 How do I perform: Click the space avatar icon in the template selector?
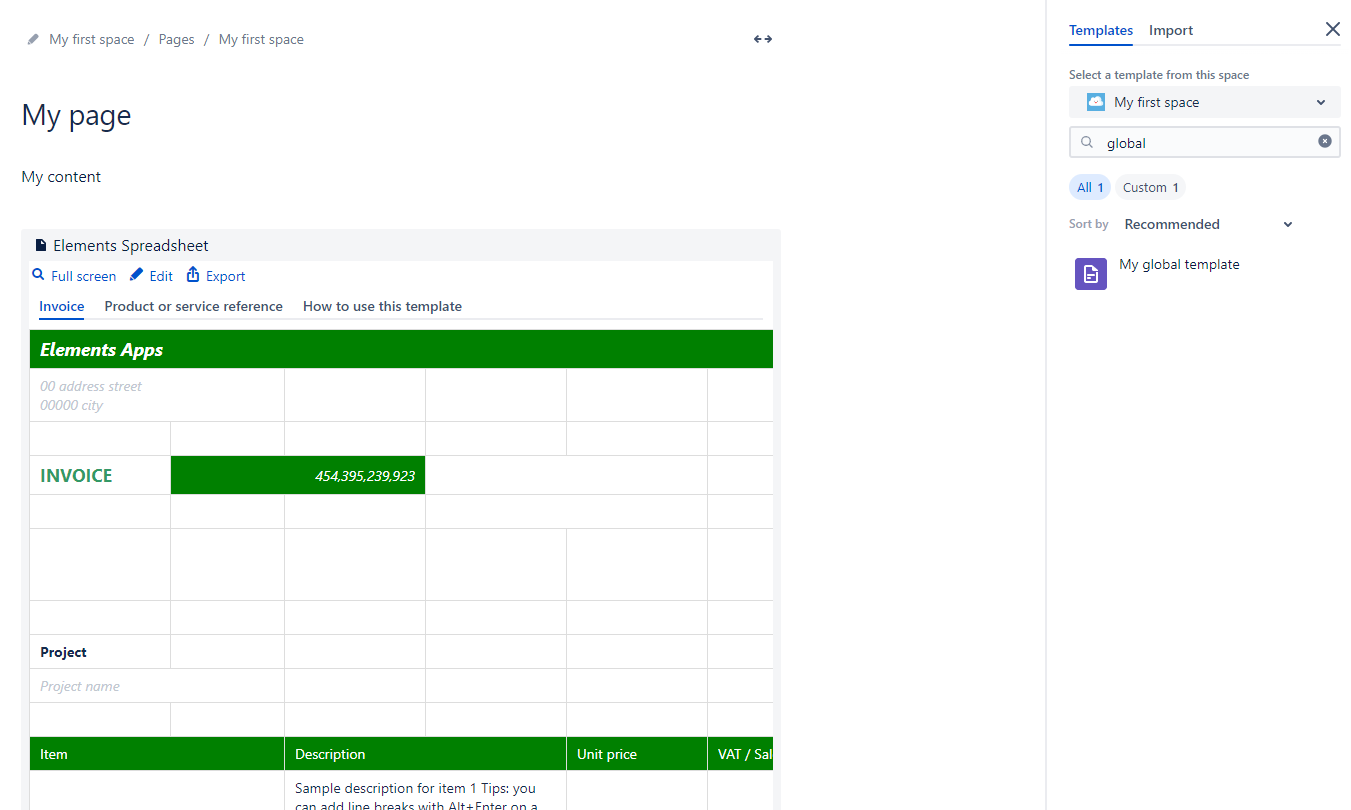click(1095, 101)
